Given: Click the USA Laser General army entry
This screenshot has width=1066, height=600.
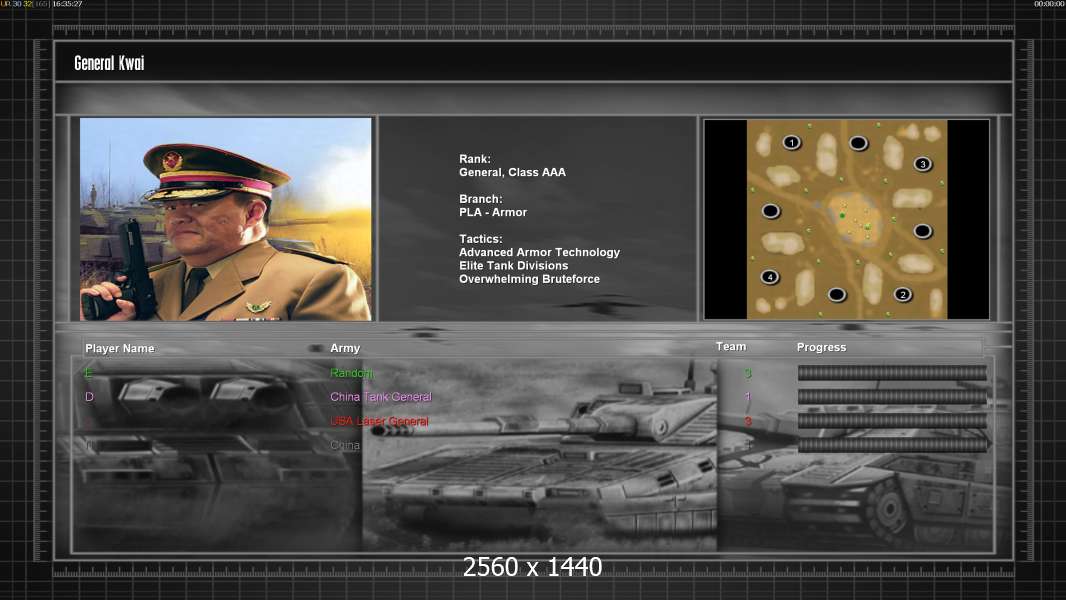Looking at the screenshot, I should 379,421.
